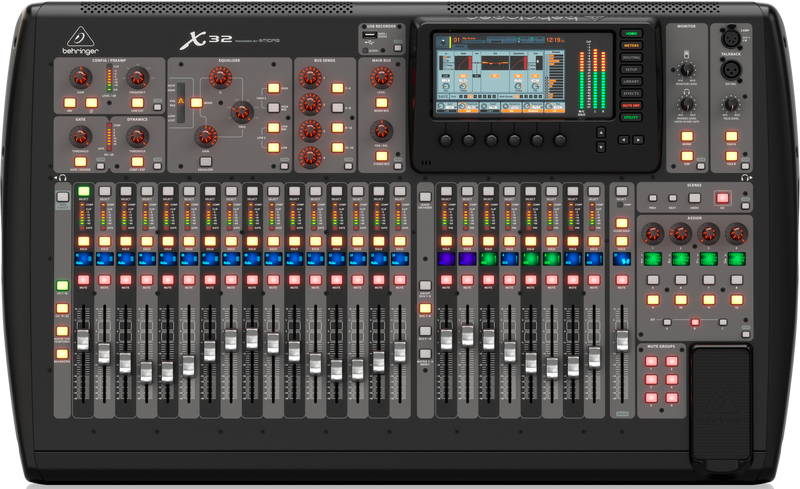Viewport: 800px width, 489px height.
Task: Open the EFFECTS screen
Action: [631, 93]
